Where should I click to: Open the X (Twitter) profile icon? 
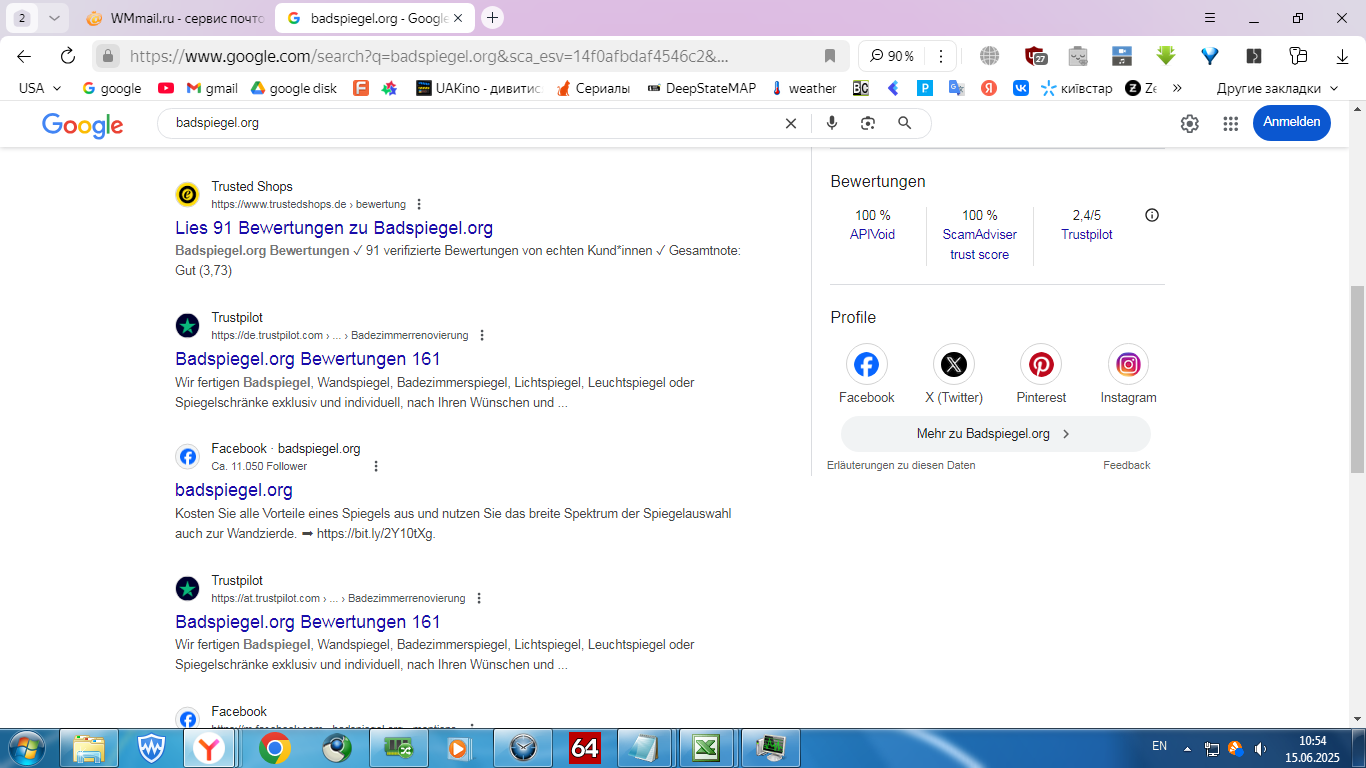[x=954, y=364]
